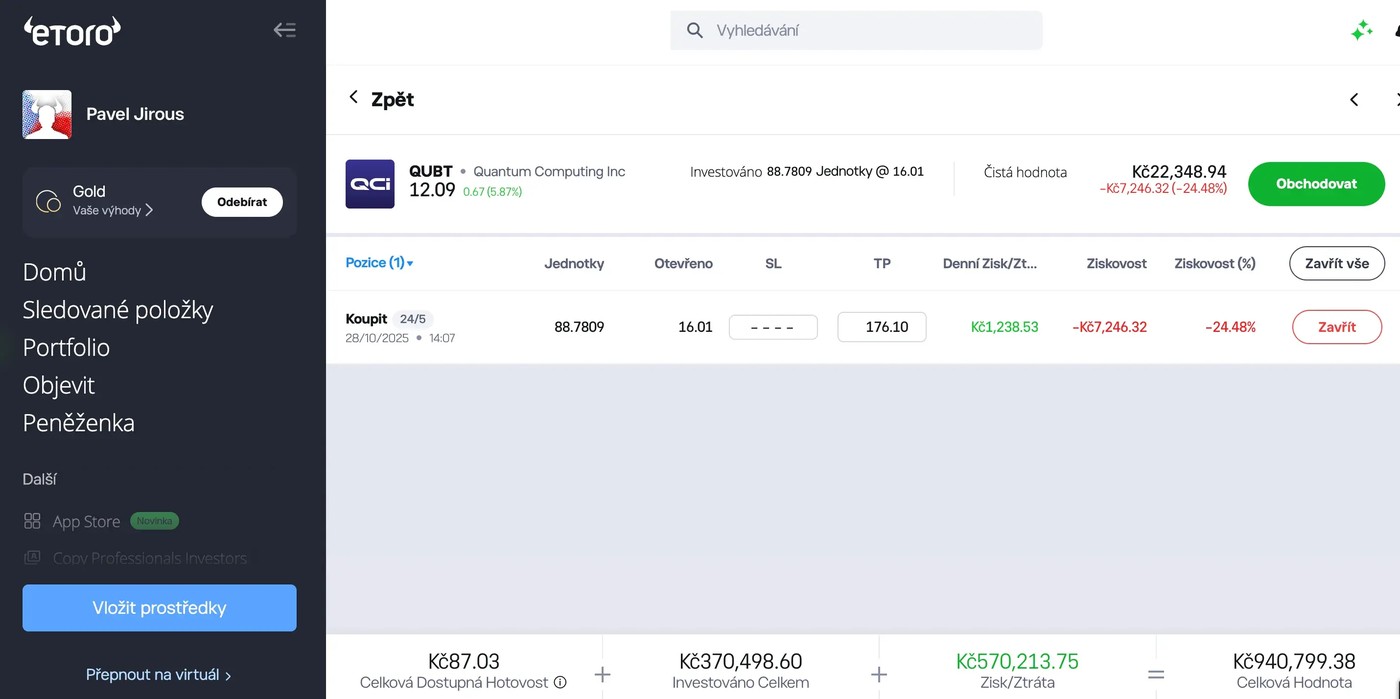Edit take profit field 176.10
Screen dimensions: 1400x699
pyautogui.click(x=882, y=327)
